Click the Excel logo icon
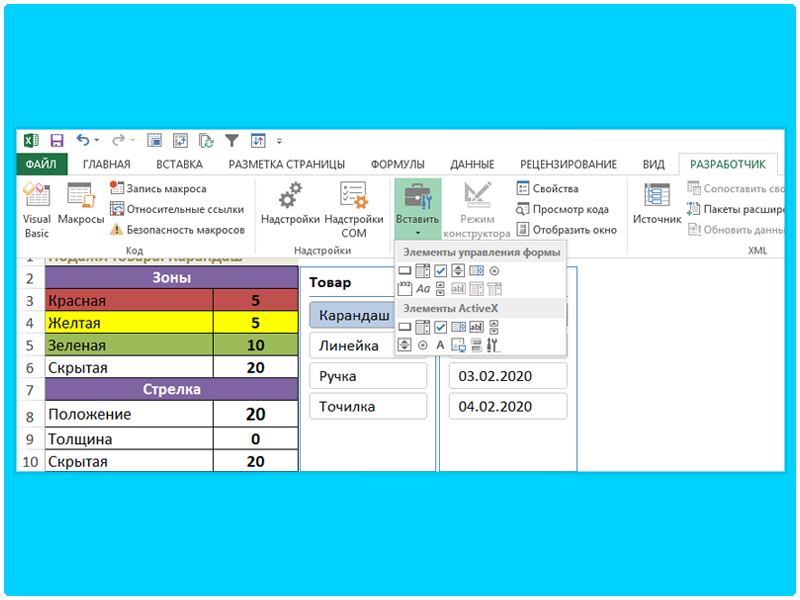This screenshot has height=600, width=800. click(x=31, y=140)
